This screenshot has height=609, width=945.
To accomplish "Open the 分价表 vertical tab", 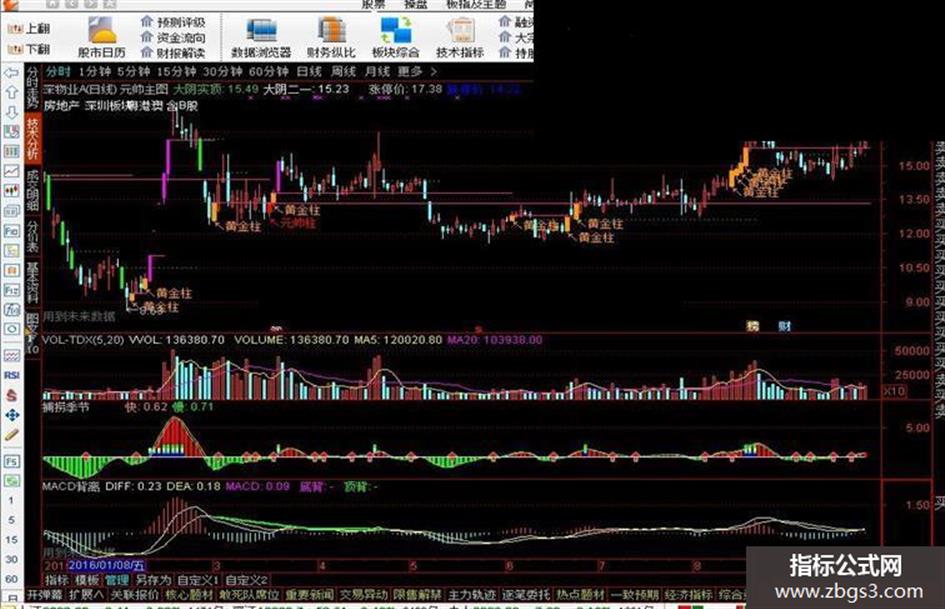I will click(33, 237).
